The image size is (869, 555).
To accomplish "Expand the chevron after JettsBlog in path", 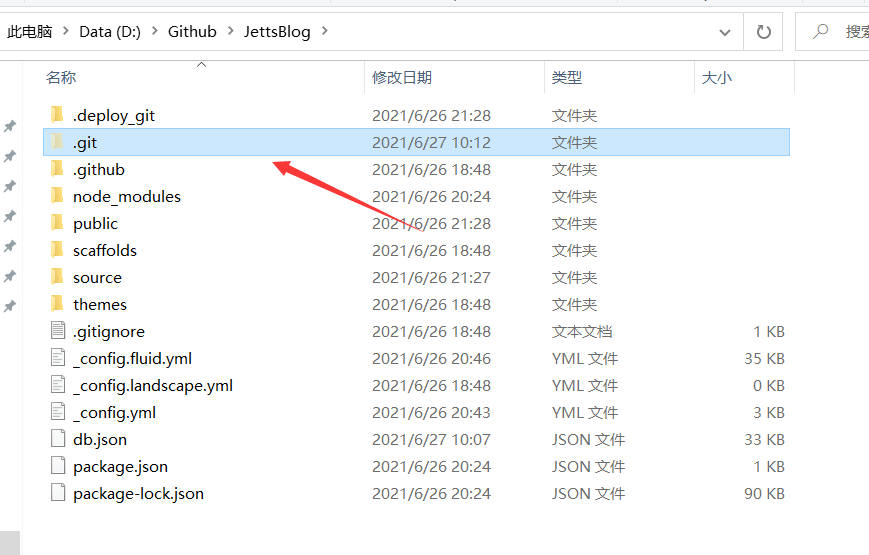I will pos(324,32).
